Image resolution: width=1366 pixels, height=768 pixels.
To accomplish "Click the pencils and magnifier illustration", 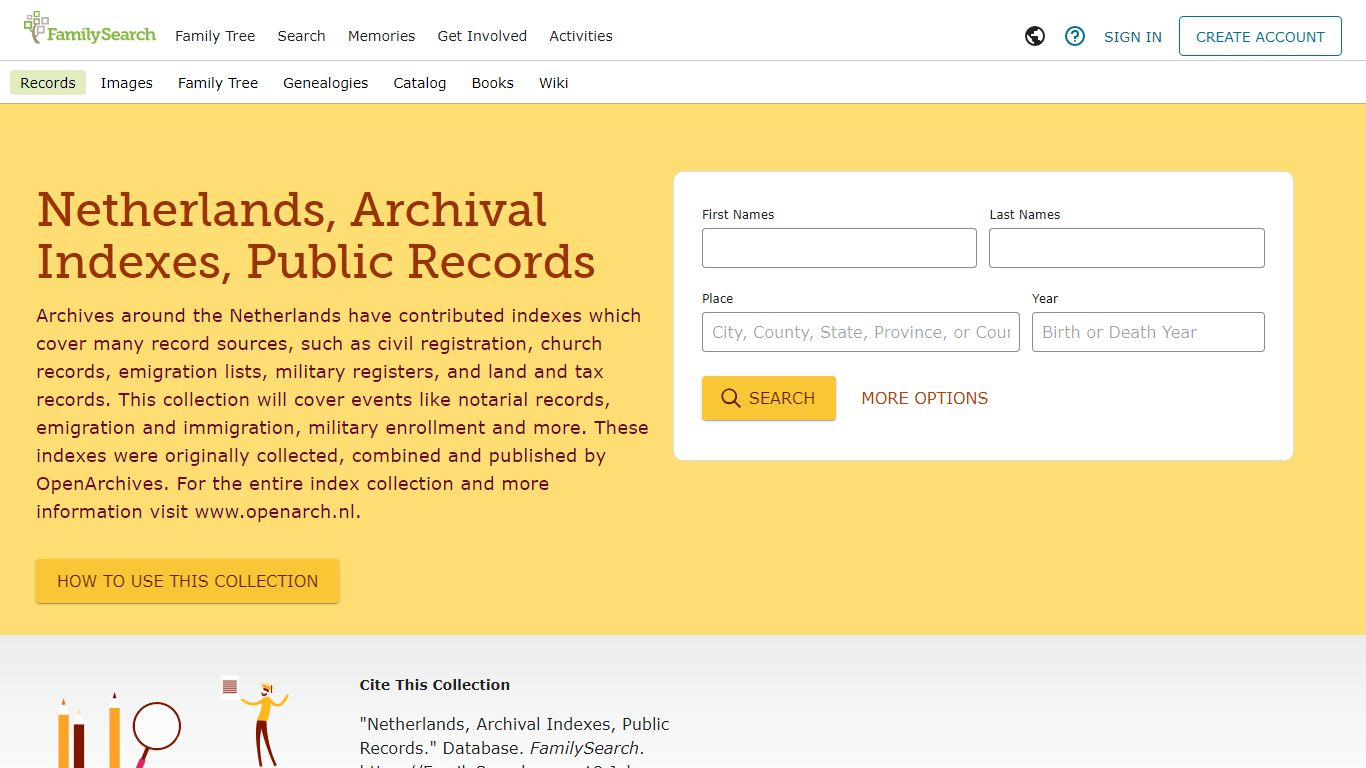I will point(172,723).
